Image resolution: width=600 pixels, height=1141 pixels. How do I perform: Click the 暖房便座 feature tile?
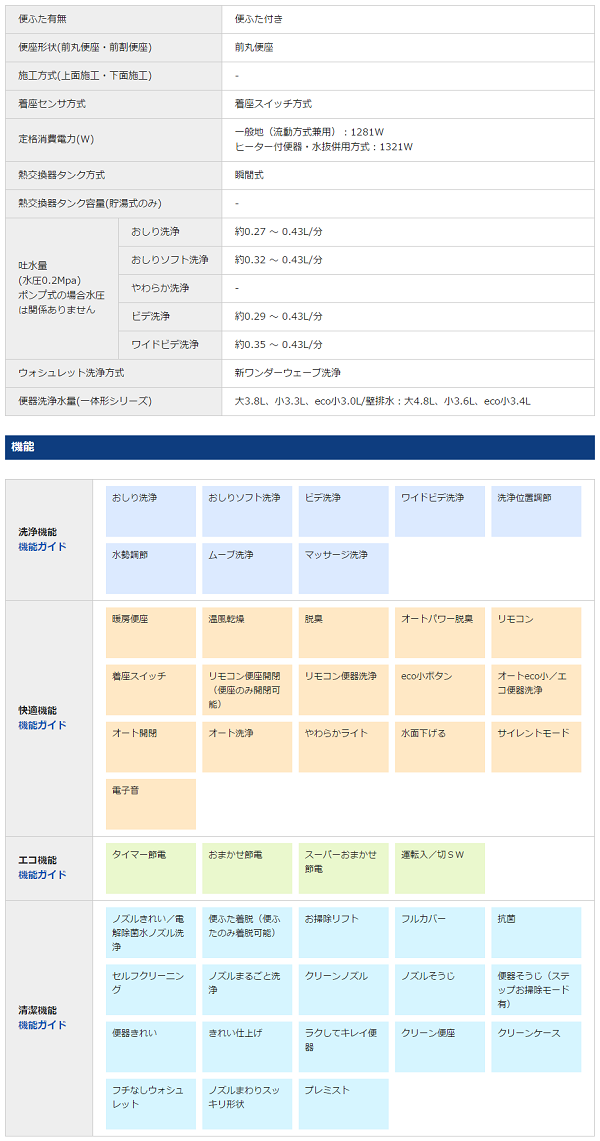[151, 632]
